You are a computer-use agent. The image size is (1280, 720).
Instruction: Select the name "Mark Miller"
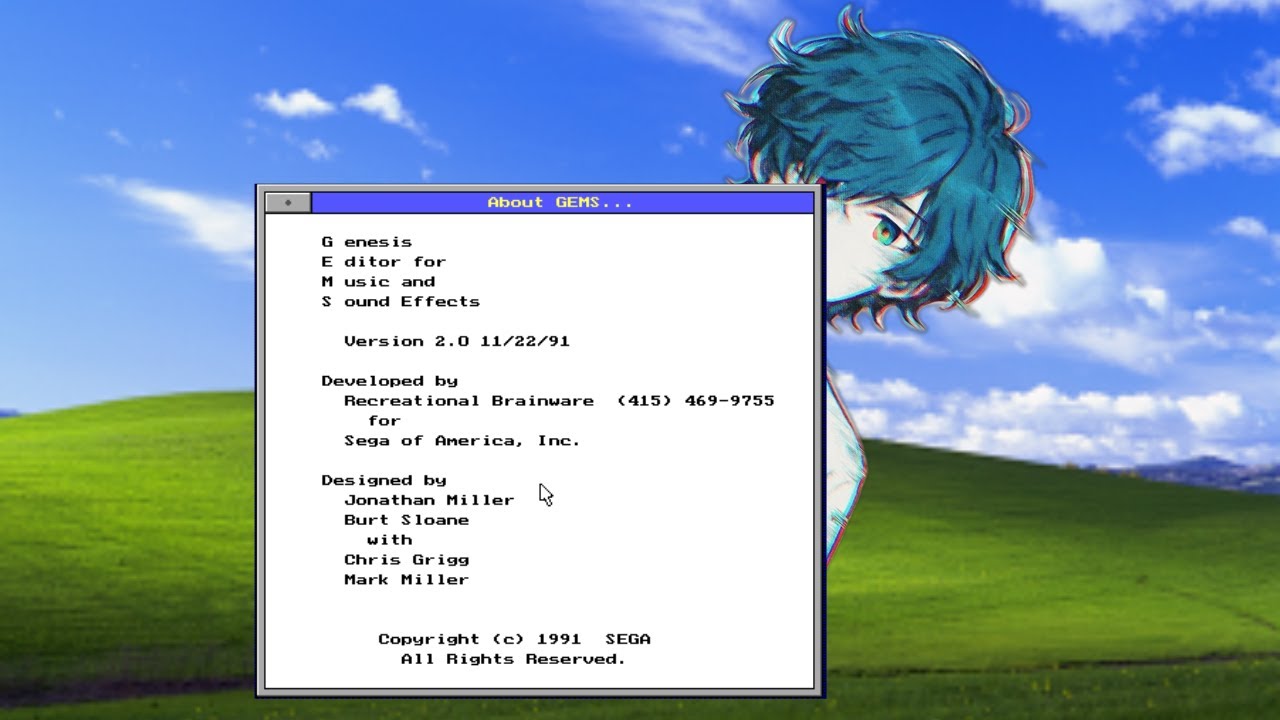(406, 580)
